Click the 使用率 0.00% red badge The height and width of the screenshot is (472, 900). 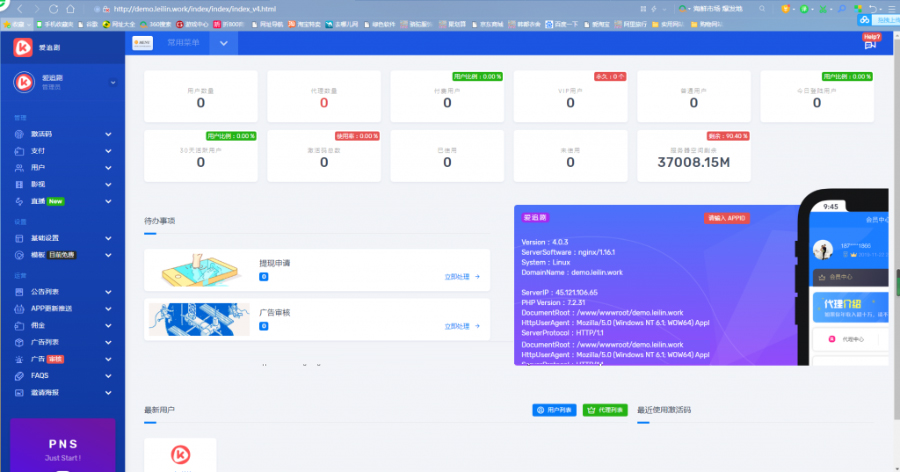357,136
